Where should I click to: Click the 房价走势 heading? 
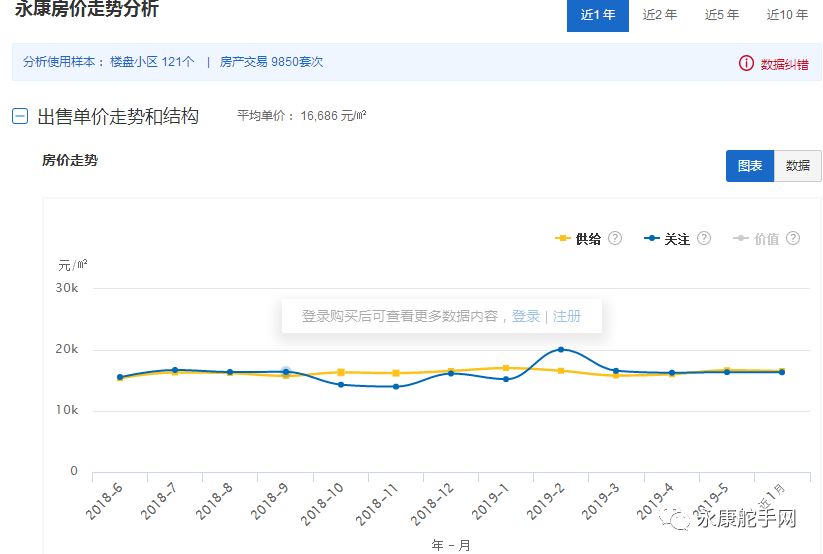pos(70,160)
